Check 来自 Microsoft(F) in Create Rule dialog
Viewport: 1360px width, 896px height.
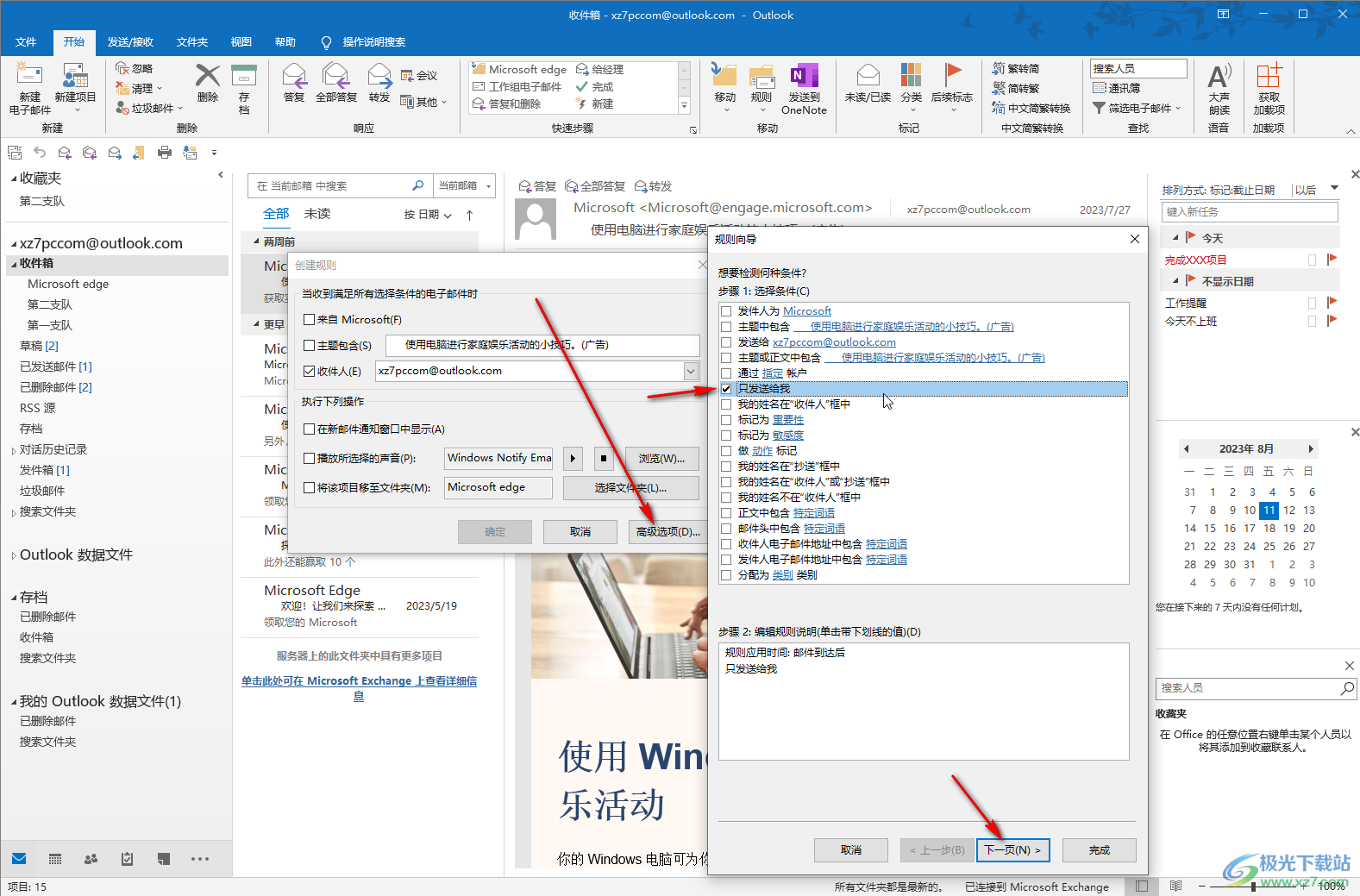(309, 319)
